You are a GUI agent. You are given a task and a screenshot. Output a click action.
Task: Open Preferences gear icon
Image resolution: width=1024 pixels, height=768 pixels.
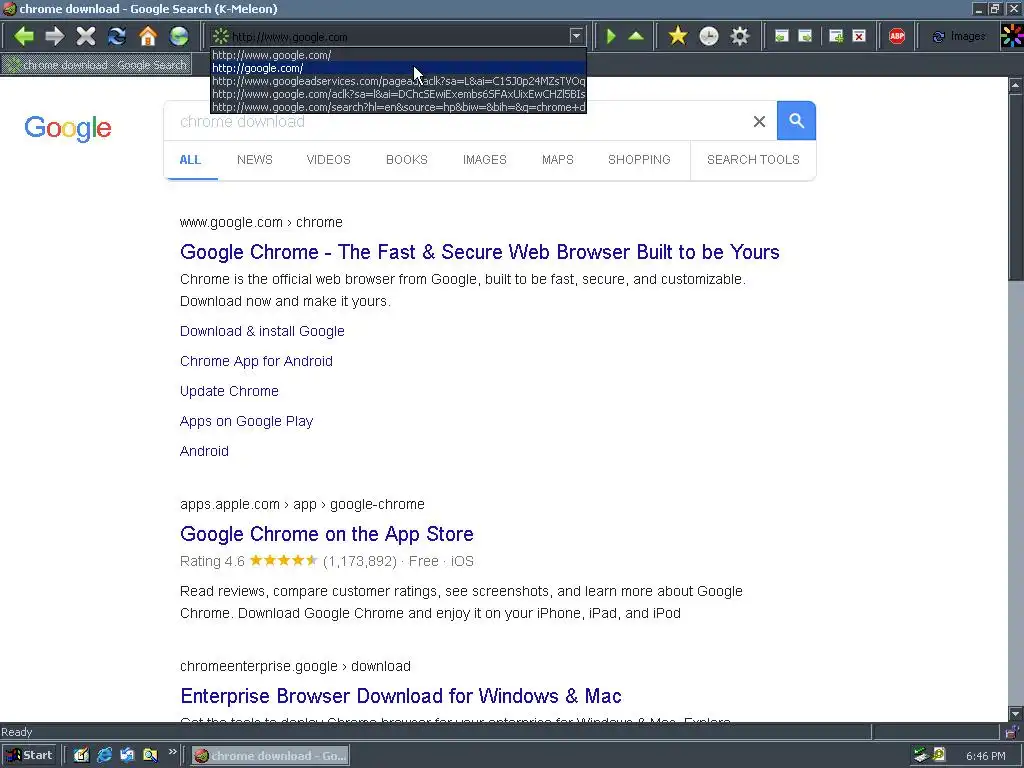[x=739, y=36]
